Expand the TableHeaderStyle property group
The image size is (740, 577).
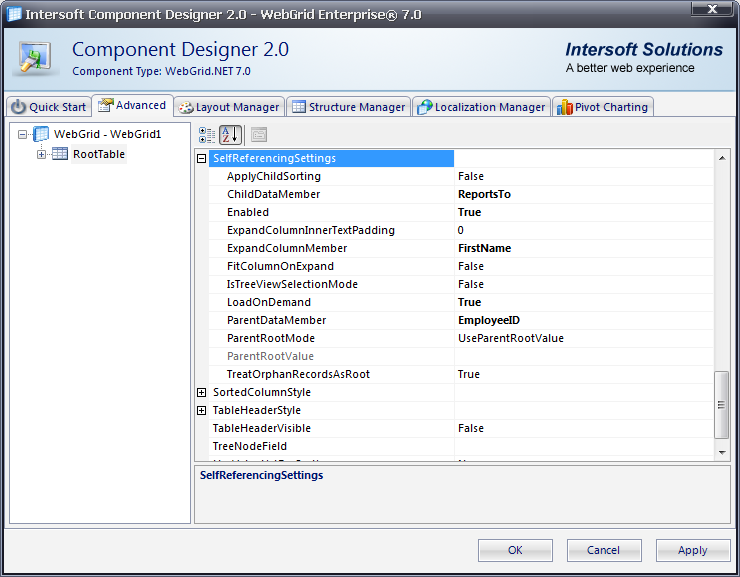point(202,410)
